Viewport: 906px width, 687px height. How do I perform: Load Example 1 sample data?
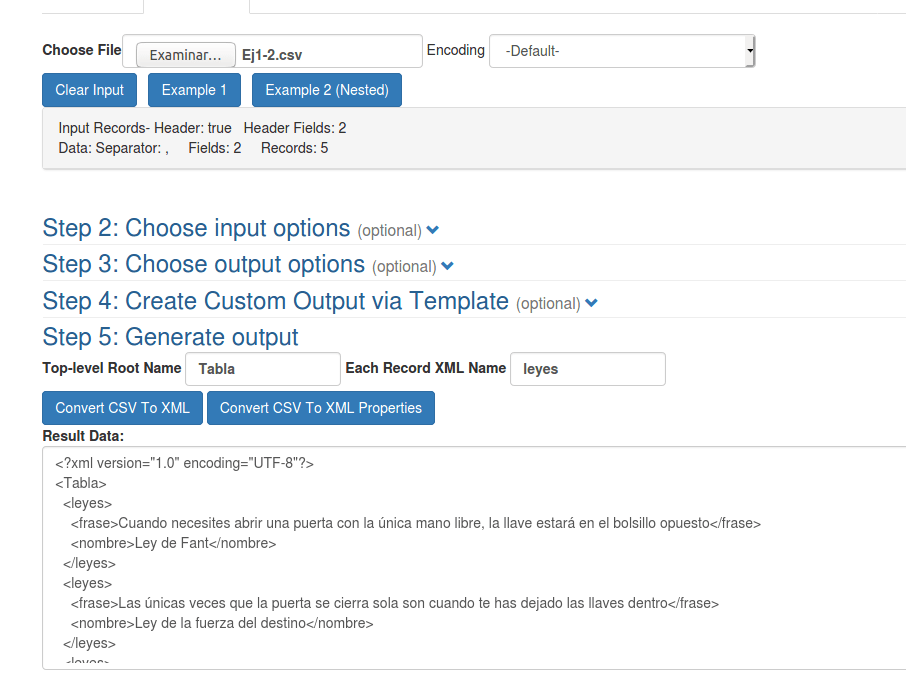coord(194,90)
